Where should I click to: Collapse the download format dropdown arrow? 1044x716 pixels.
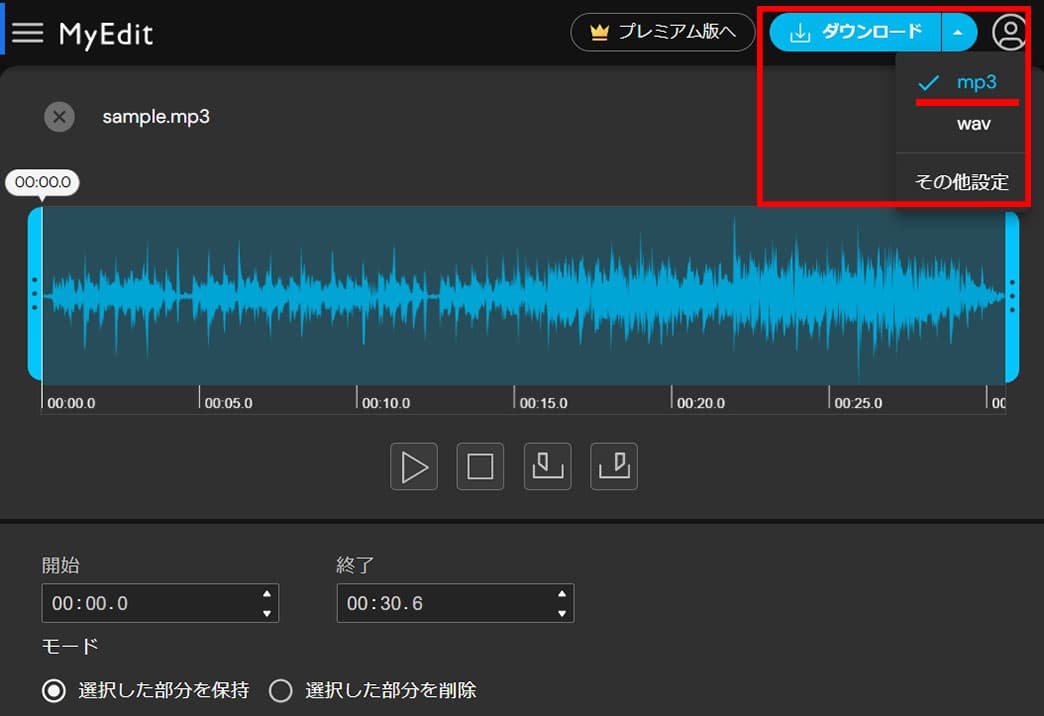(x=958, y=32)
